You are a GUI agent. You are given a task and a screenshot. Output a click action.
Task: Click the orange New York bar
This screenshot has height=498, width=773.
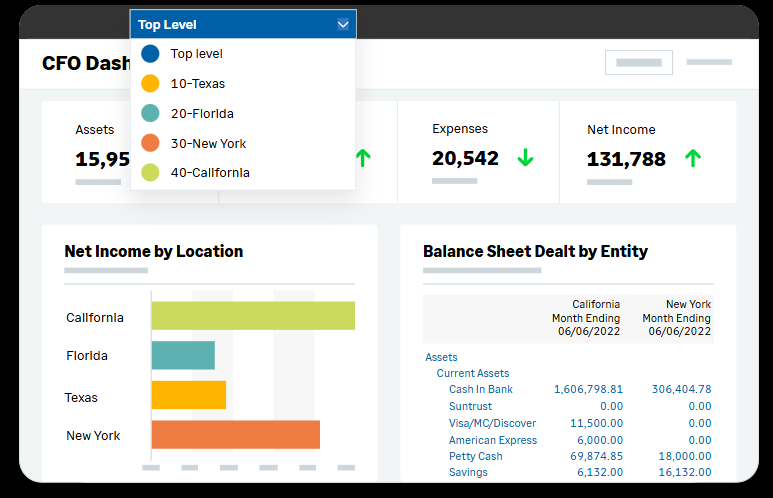235,435
